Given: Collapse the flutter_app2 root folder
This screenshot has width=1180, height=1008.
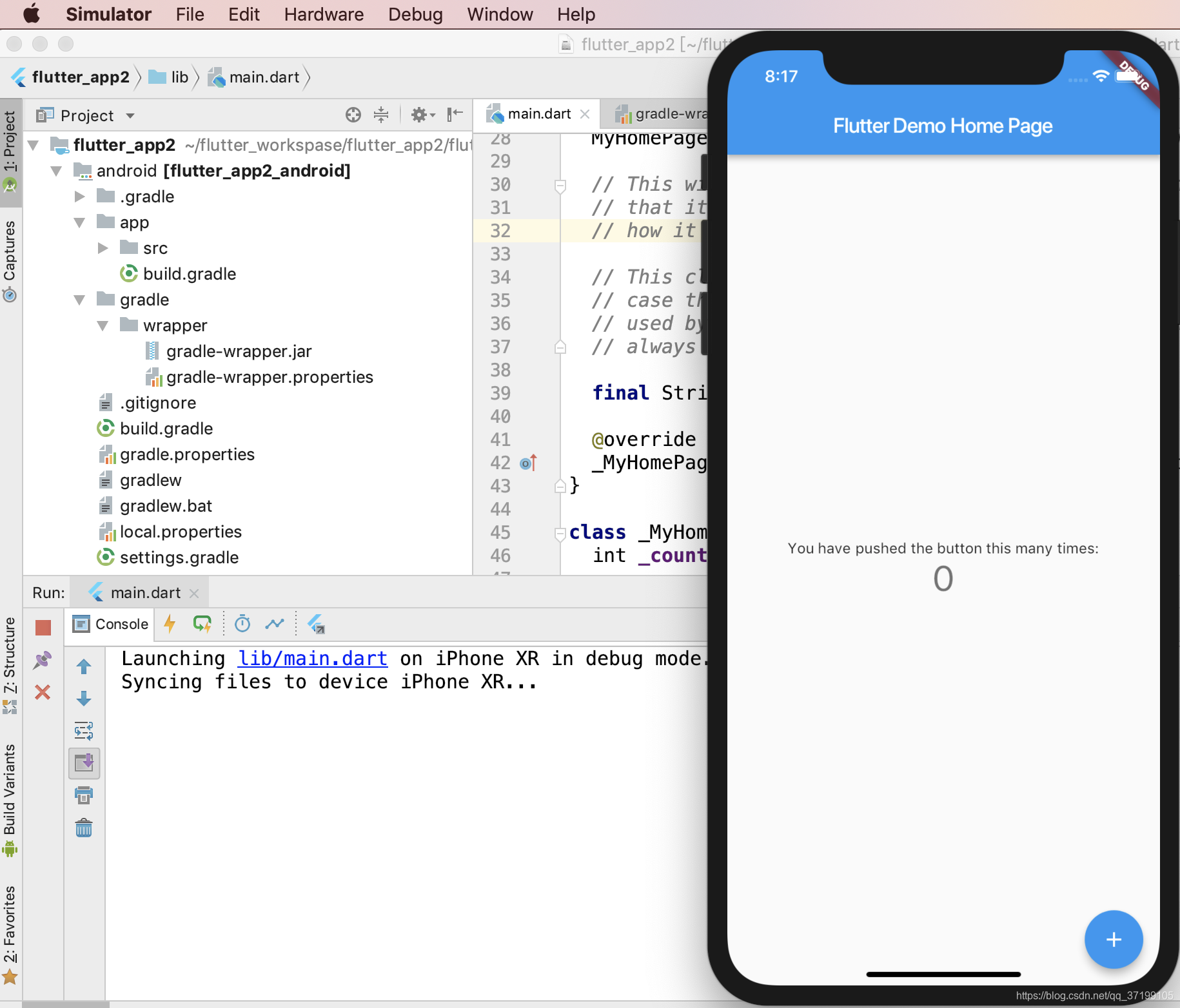Looking at the screenshot, I should (34, 145).
